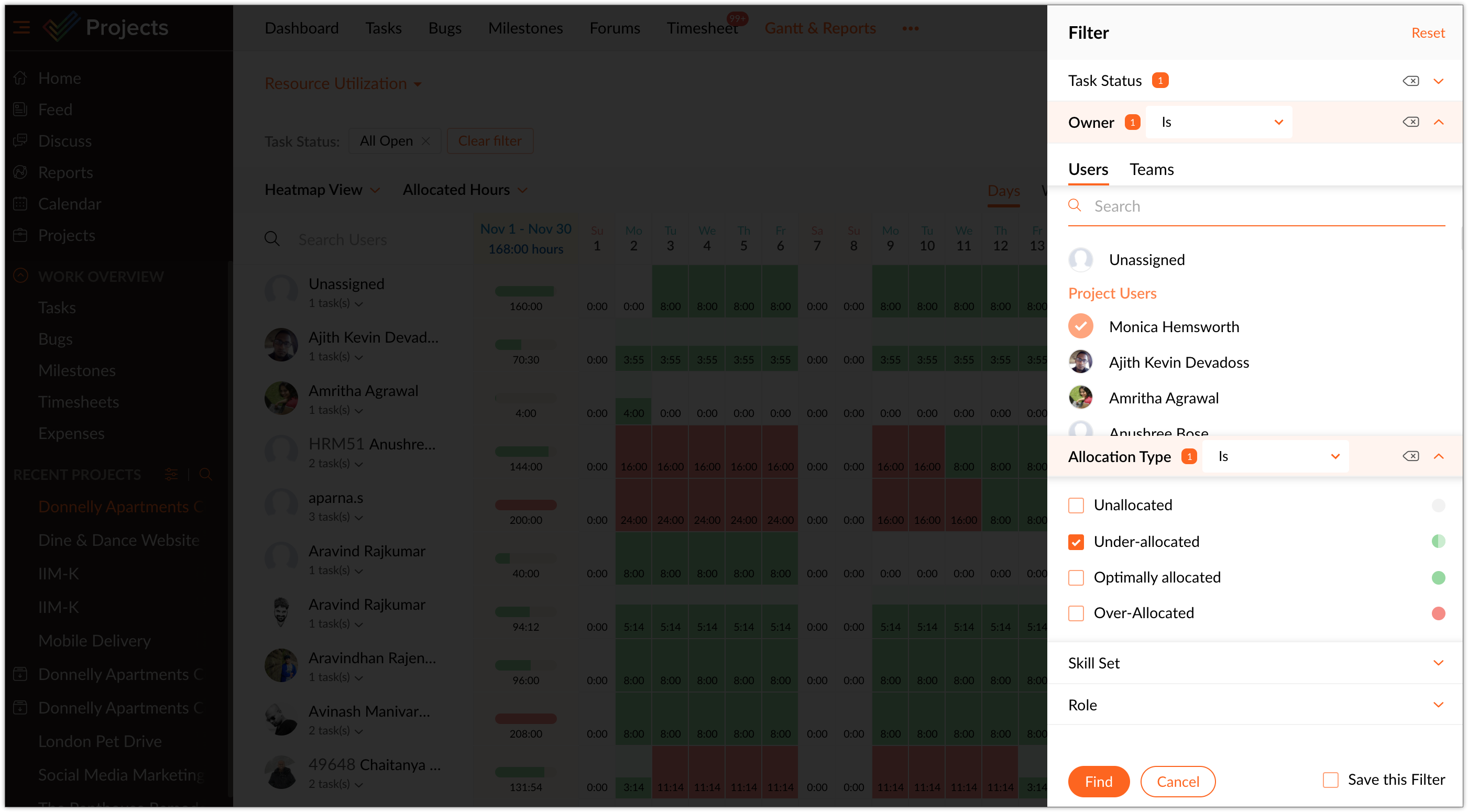Select Amritha Agrawal avatar in filter

tap(1080, 398)
